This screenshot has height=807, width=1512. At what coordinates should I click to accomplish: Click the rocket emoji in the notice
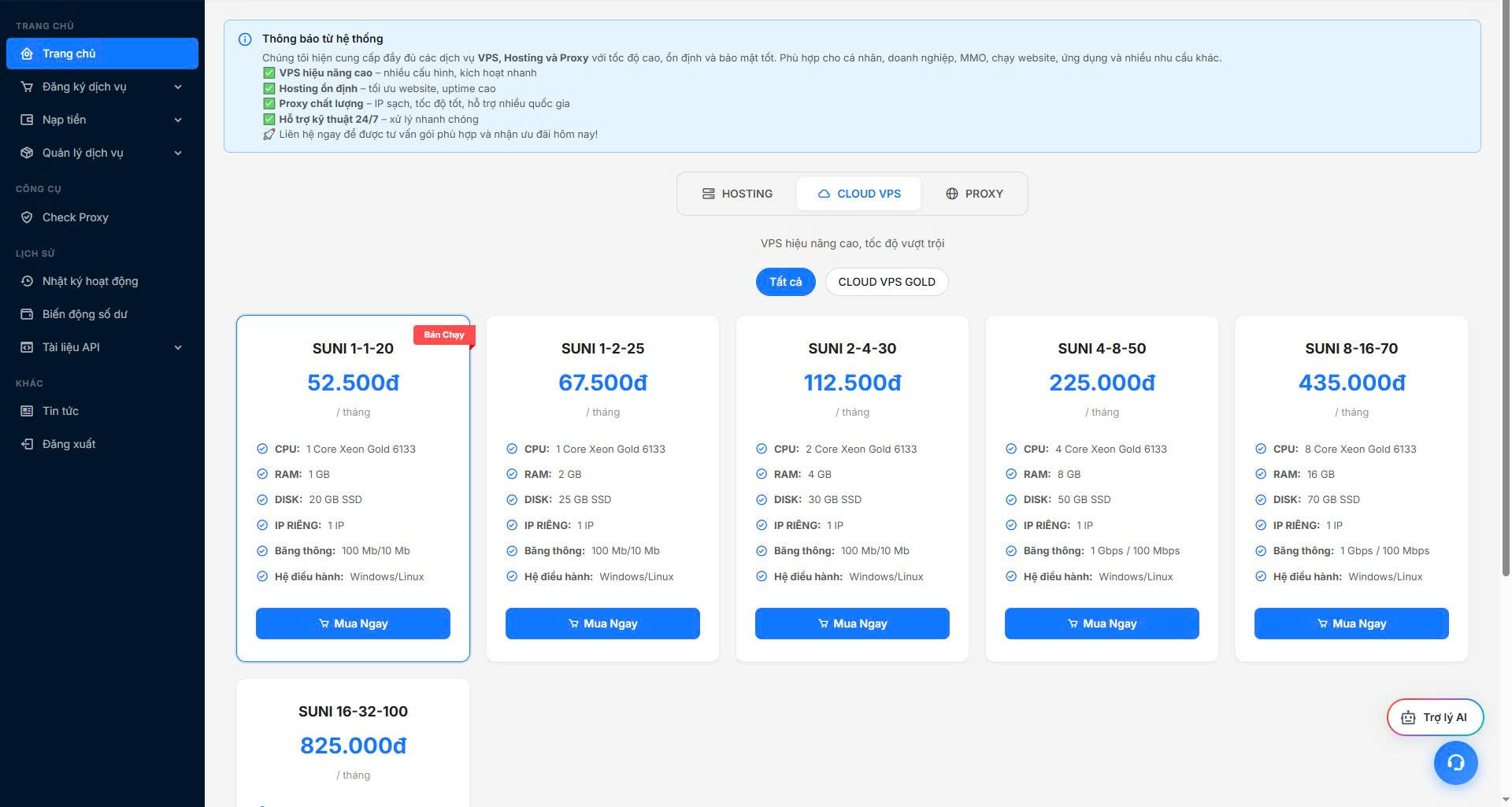[269, 135]
